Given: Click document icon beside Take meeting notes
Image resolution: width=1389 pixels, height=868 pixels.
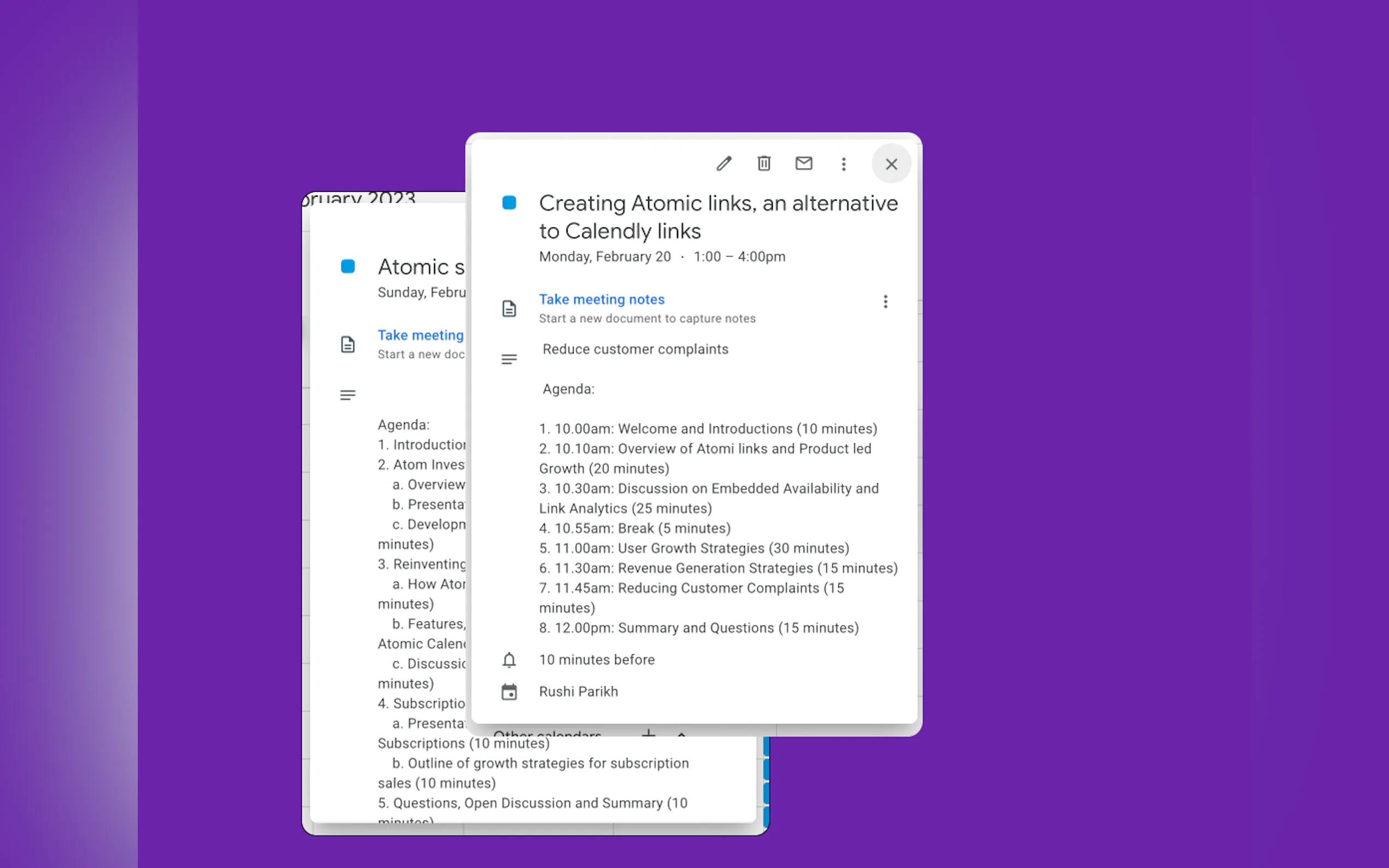Looking at the screenshot, I should click(x=509, y=309).
